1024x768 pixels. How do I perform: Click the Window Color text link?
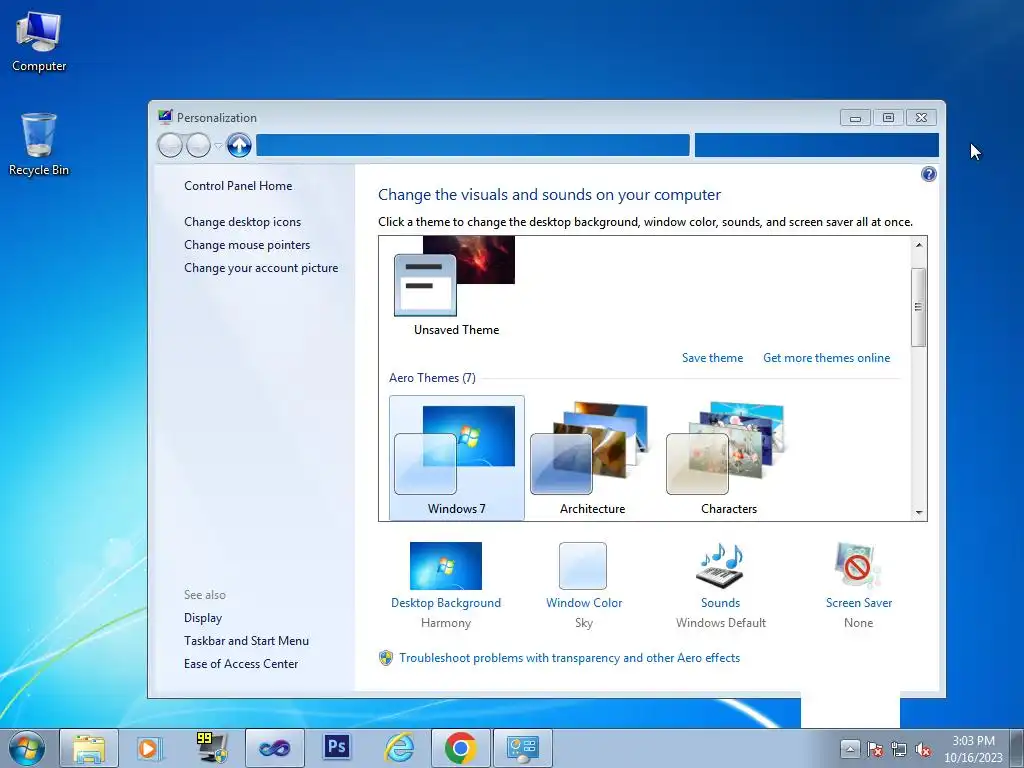[x=584, y=603]
